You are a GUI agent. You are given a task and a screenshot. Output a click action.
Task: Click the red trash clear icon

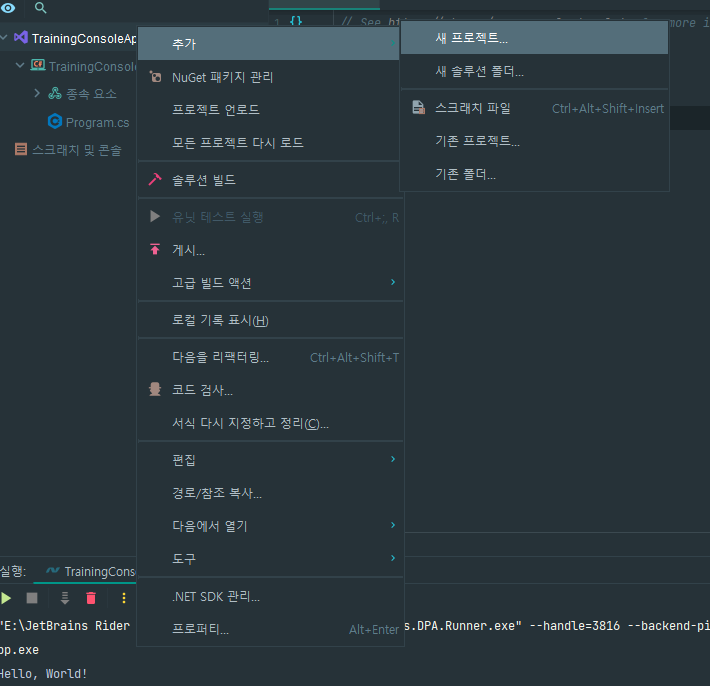point(91,598)
